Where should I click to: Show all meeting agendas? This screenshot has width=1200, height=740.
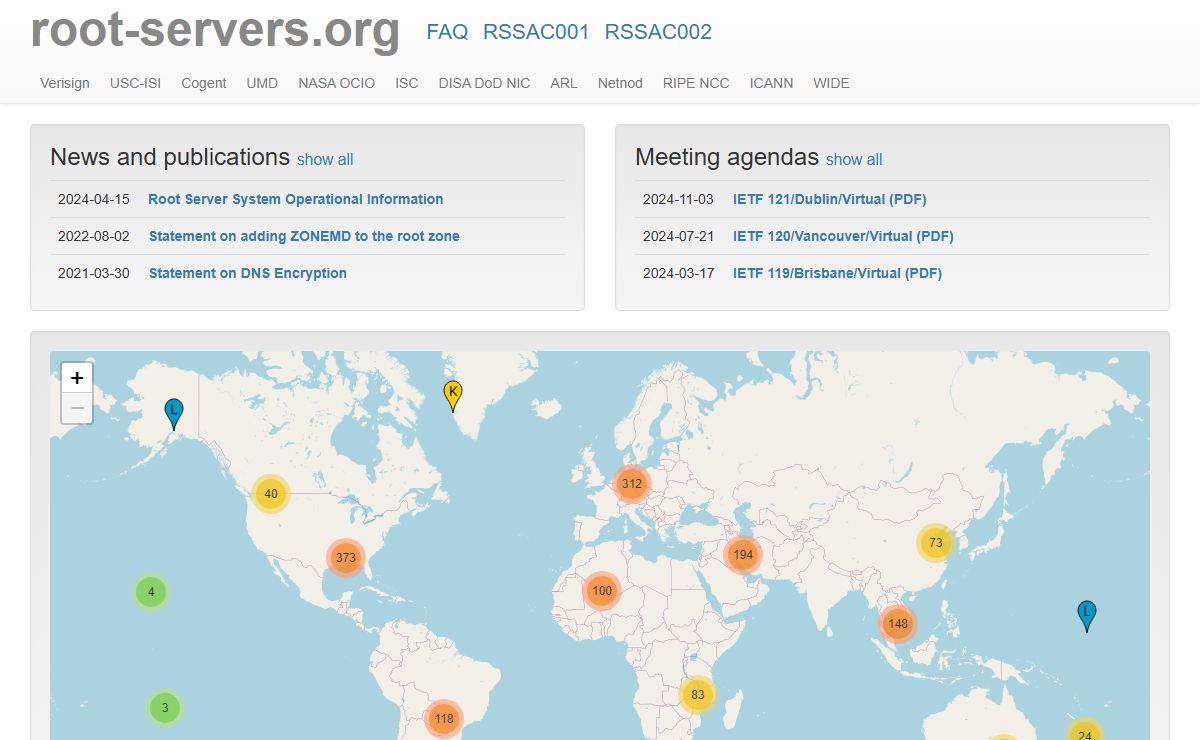click(854, 159)
